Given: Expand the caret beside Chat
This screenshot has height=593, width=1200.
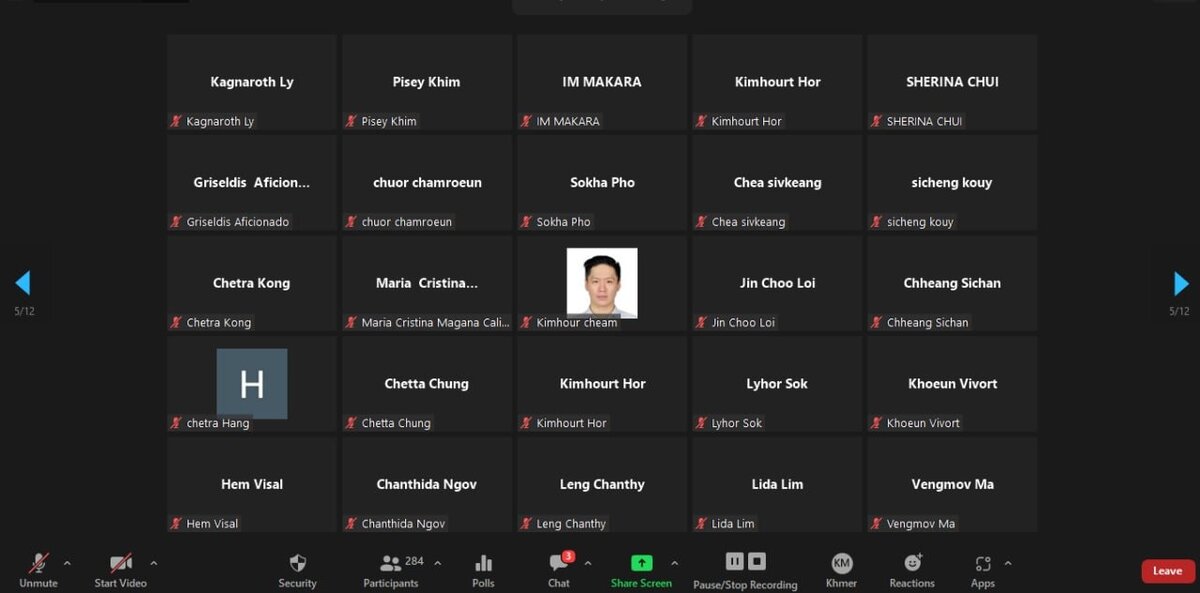Looking at the screenshot, I should [x=587, y=563].
